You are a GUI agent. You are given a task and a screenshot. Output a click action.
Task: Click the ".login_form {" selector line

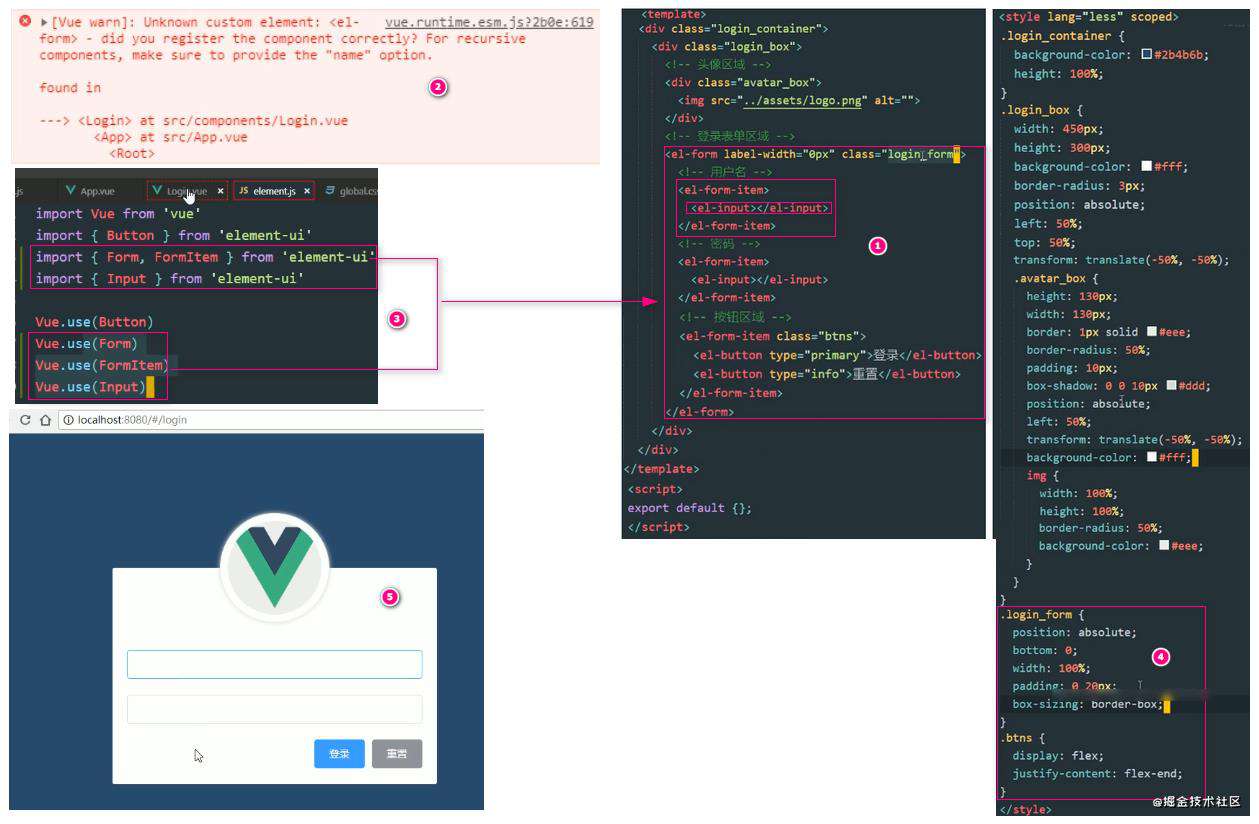[1043, 615]
